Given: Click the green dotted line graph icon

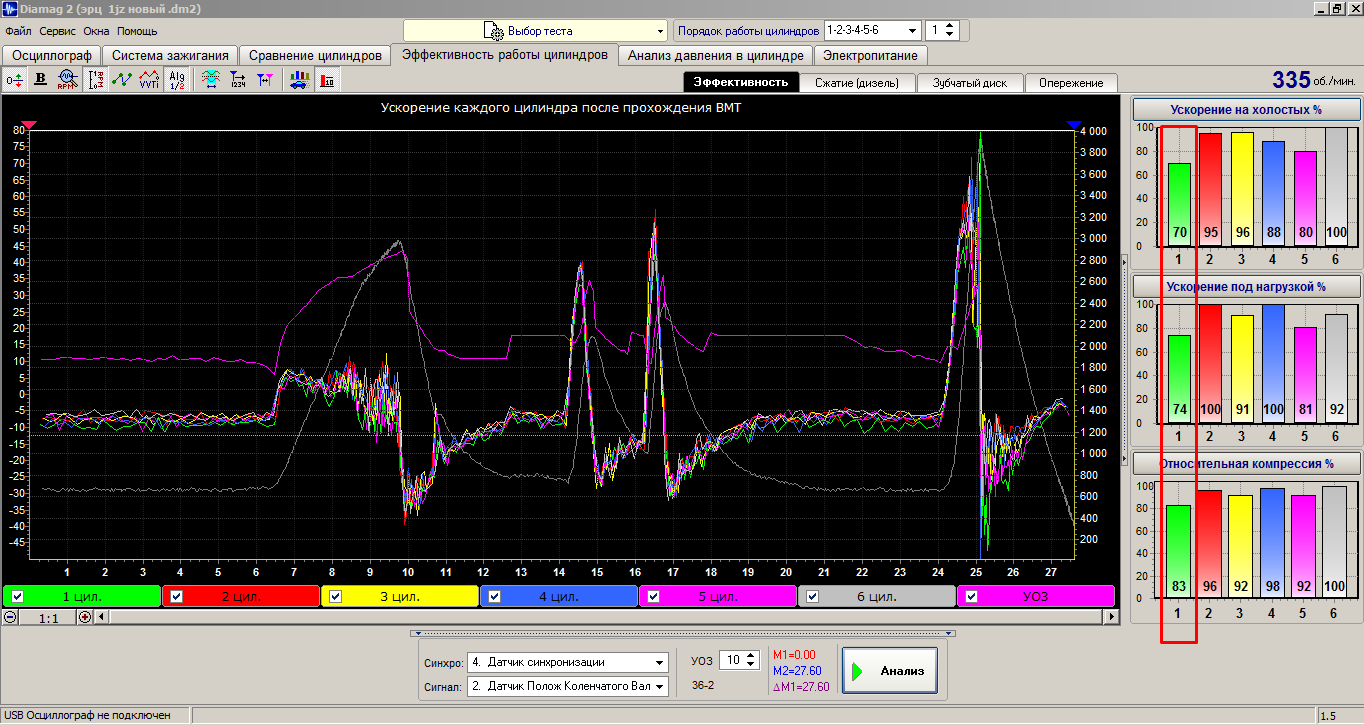Looking at the screenshot, I should (x=123, y=80).
